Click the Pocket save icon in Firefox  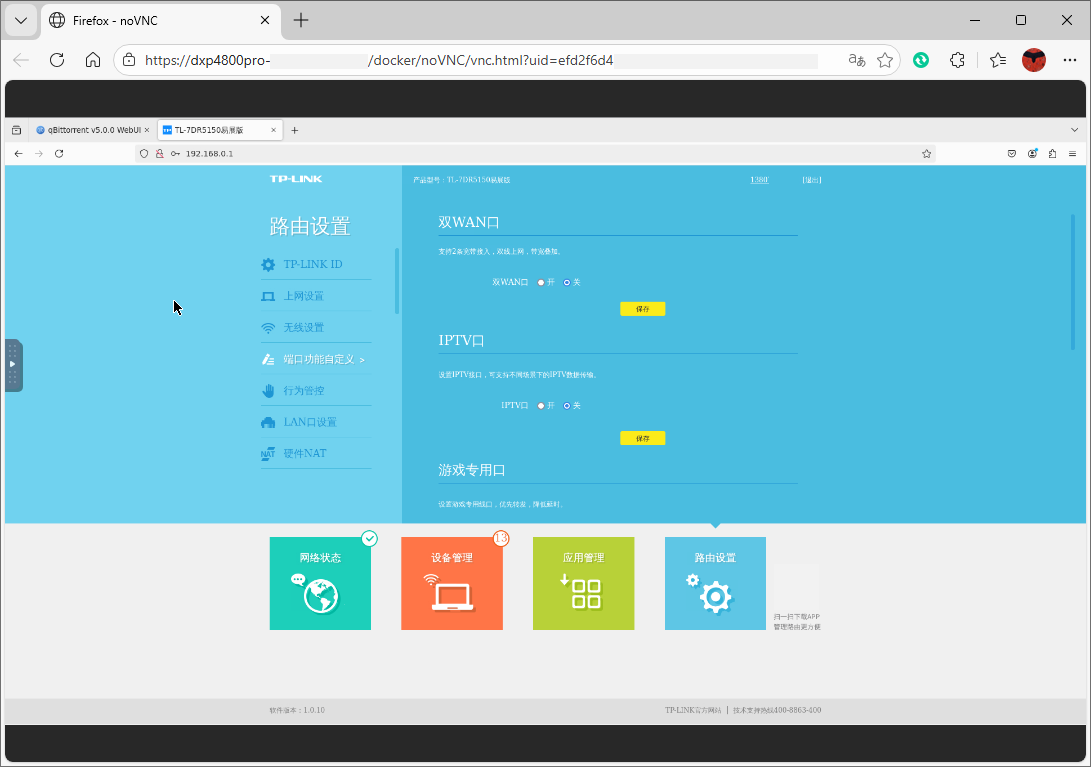tap(1012, 154)
